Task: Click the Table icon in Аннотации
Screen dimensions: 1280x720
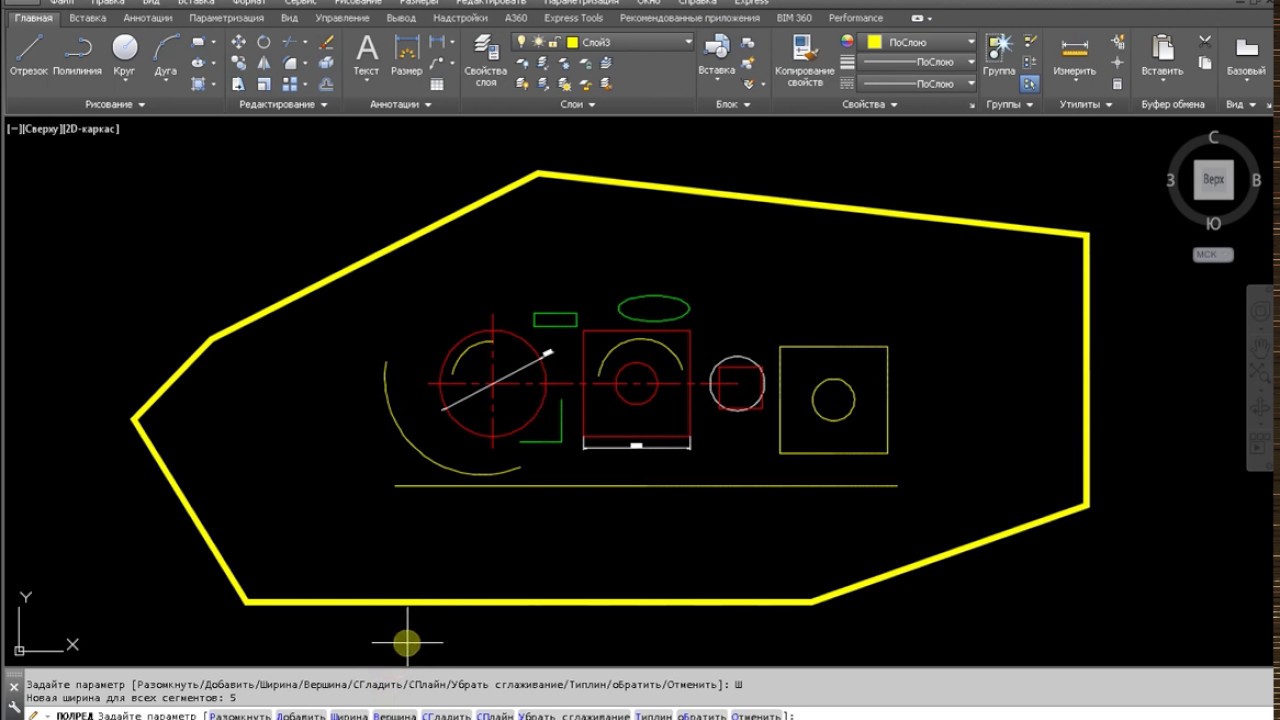Action: pos(437,84)
